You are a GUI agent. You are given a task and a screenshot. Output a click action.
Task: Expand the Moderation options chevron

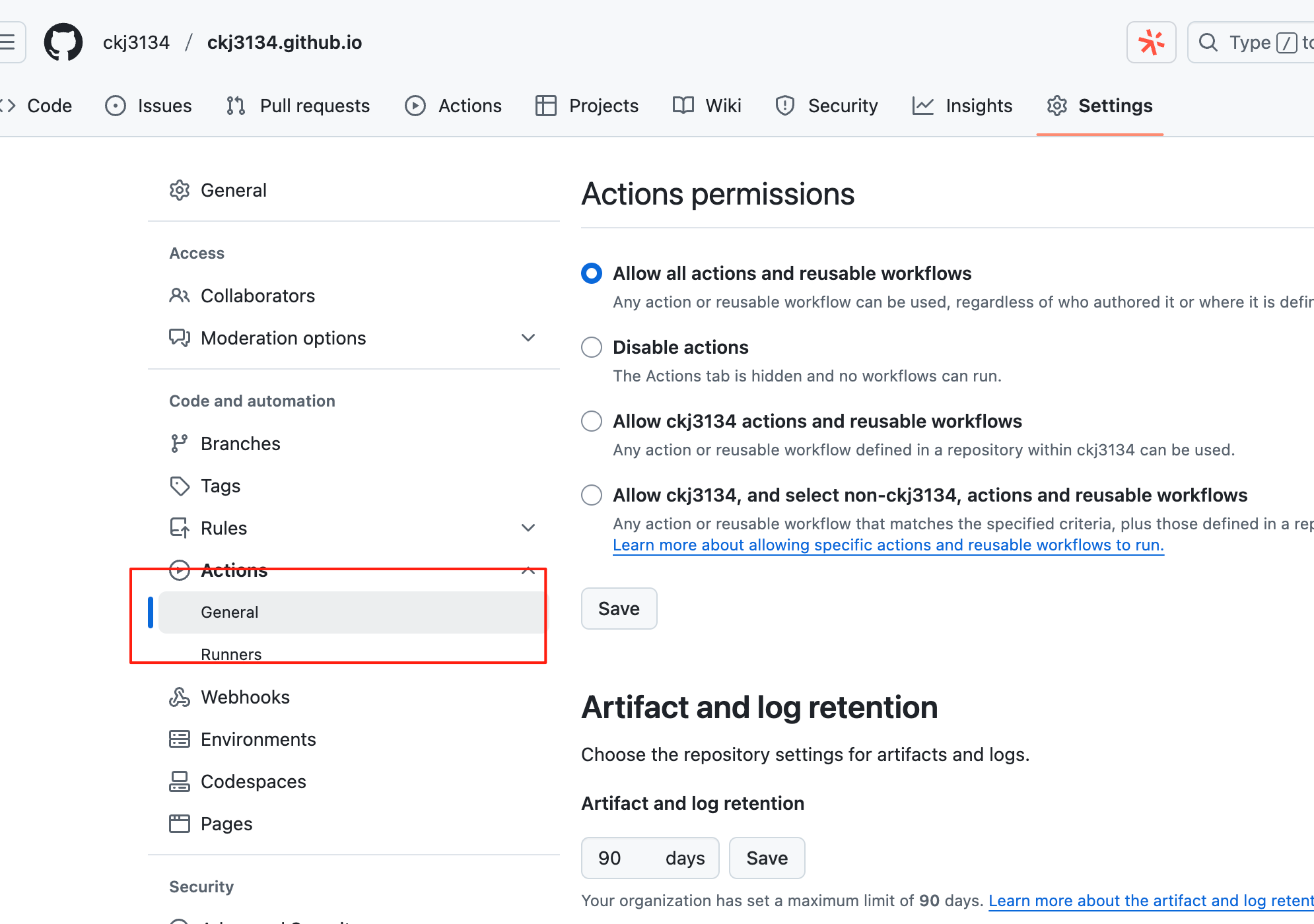coord(528,338)
